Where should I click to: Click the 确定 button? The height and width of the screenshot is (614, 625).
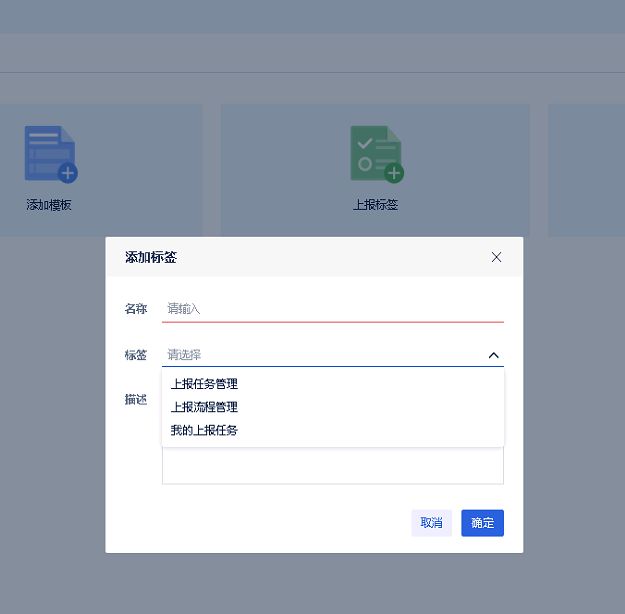tap(482, 523)
